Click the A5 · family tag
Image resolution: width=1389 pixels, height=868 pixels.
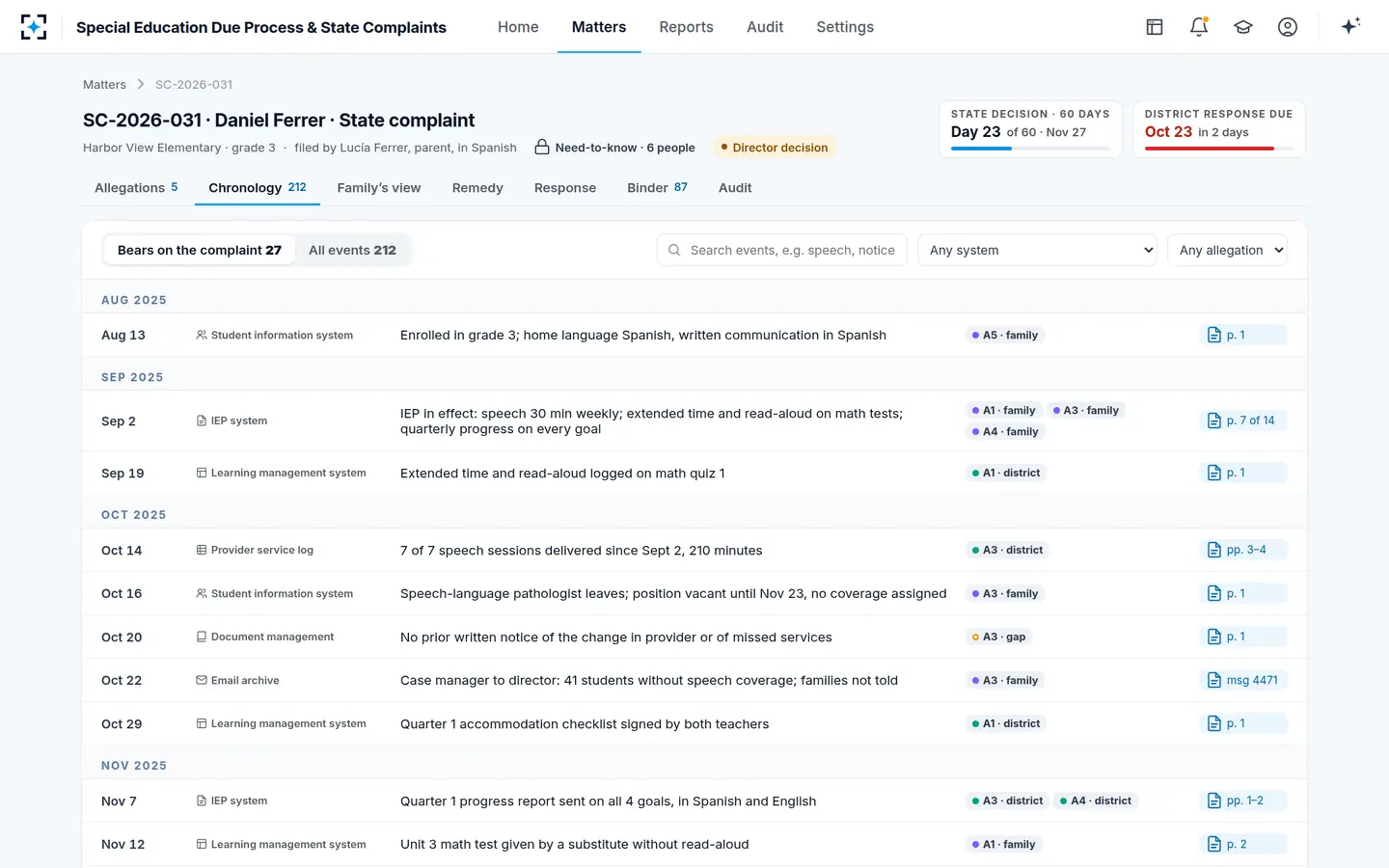[x=1005, y=335]
